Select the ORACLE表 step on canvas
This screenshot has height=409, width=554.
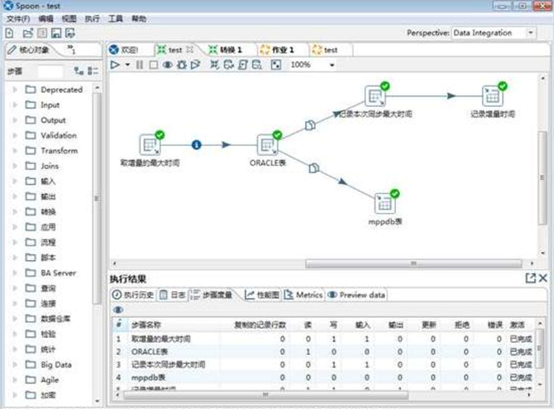coord(267,145)
